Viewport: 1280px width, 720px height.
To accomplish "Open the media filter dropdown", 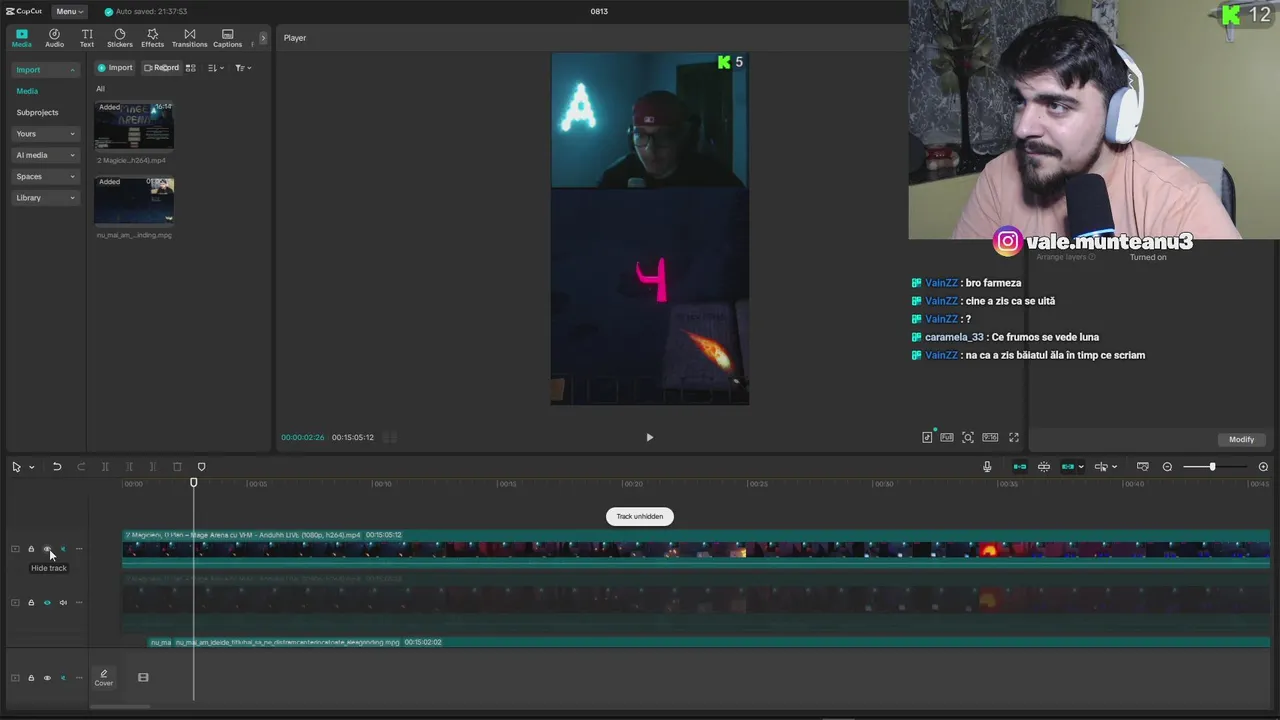I will 243,68.
